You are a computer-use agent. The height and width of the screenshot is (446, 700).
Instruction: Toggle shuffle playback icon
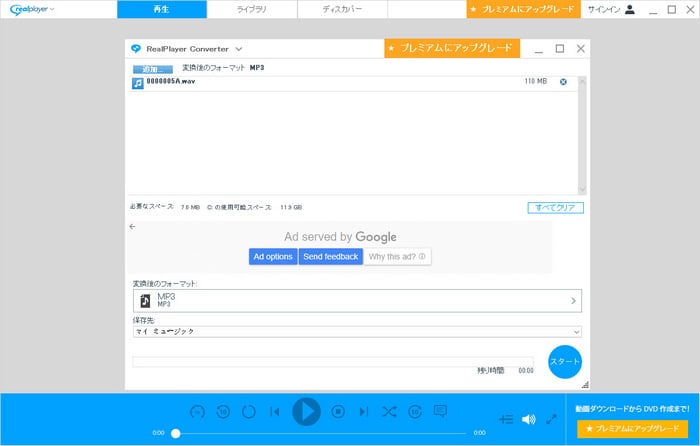pos(389,412)
